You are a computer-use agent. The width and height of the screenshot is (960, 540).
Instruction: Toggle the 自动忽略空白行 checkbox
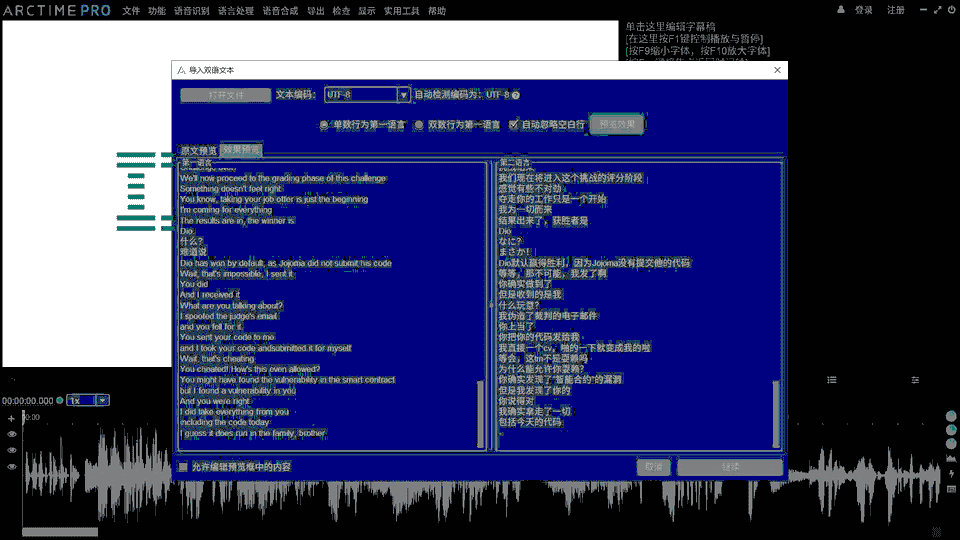pos(514,125)
